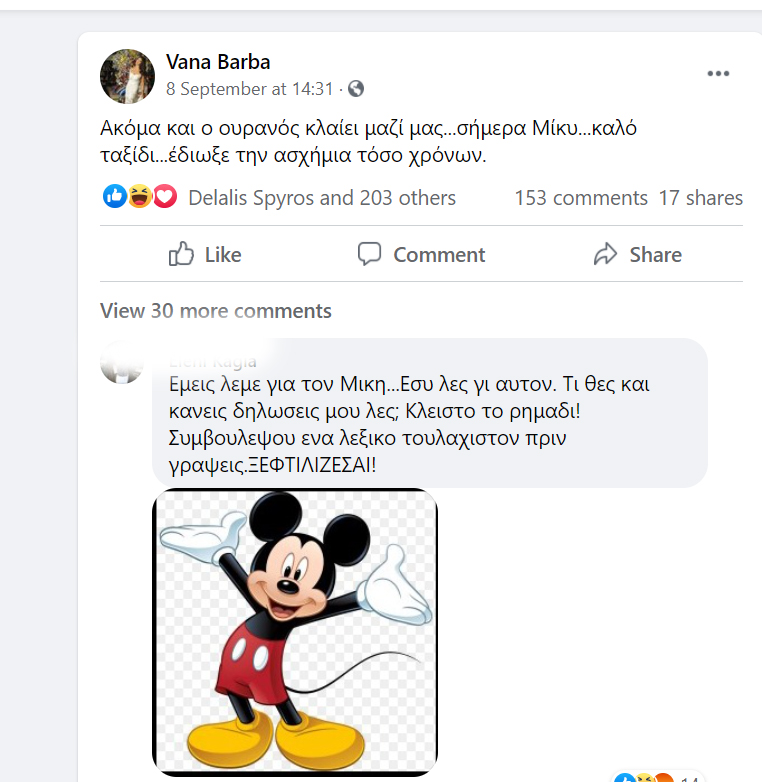
Task: Expand View 30 more comments
Action: tap(216, 311)
